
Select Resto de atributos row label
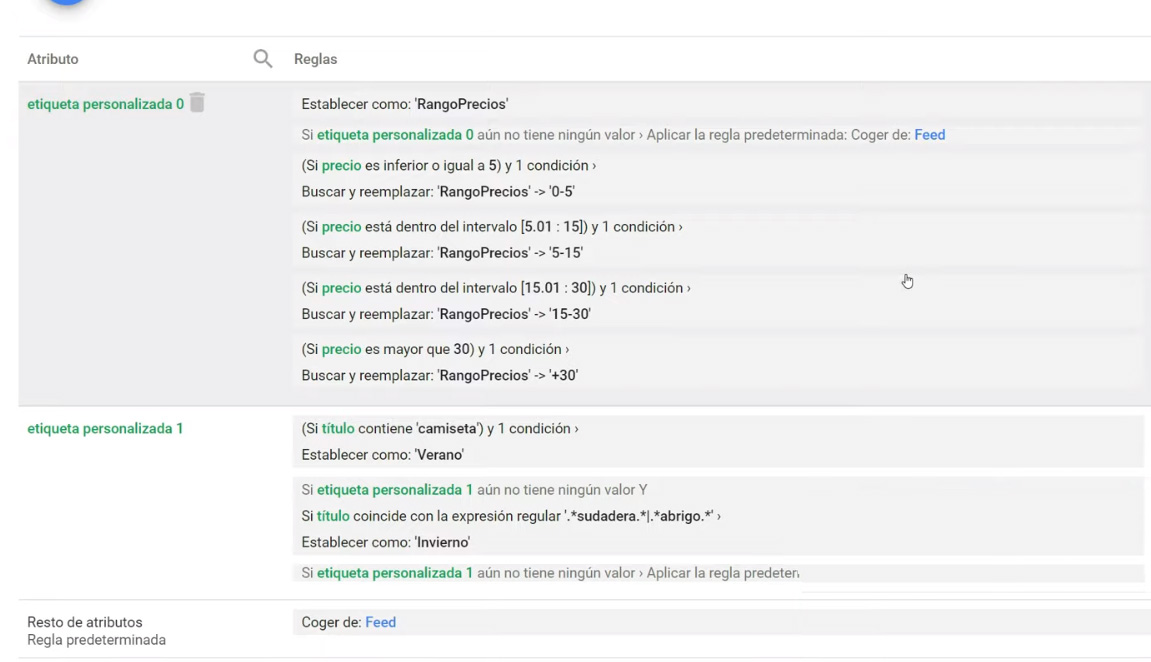[x=84, y=622]
